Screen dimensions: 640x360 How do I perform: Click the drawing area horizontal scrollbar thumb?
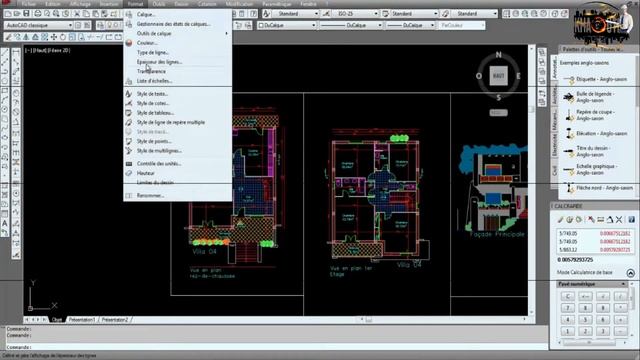[x=369, y=320]
